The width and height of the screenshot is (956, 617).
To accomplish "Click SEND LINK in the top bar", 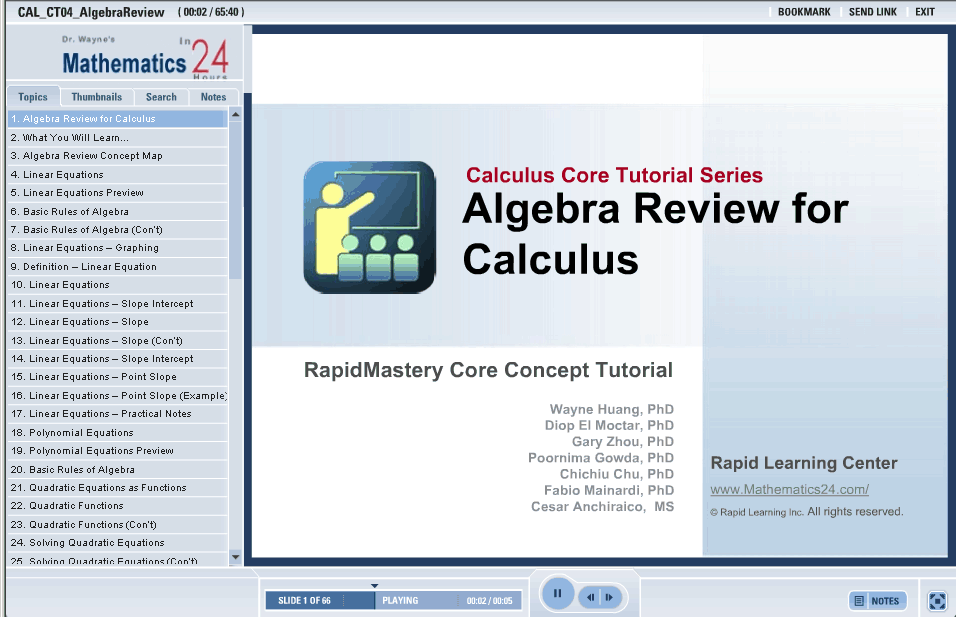I will pyautogui.click(x=872, y=12).
